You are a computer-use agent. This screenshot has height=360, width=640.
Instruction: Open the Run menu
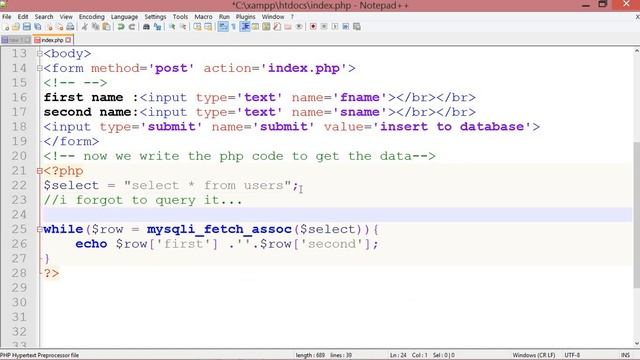[x=224, y=17]
